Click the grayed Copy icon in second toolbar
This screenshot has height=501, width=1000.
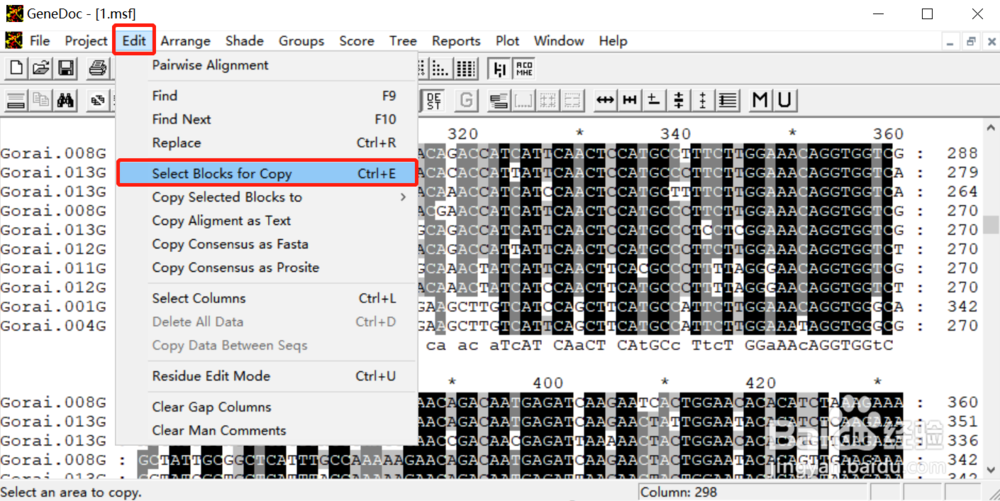coord(41,100)
